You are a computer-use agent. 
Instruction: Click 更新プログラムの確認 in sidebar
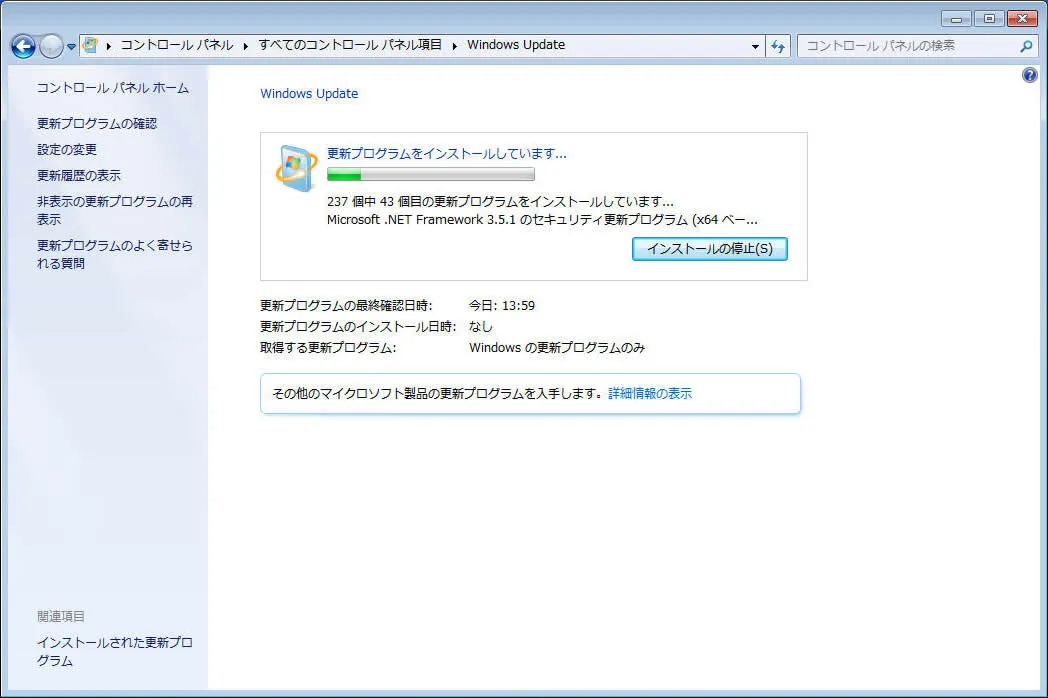click(x=97, y=123)
